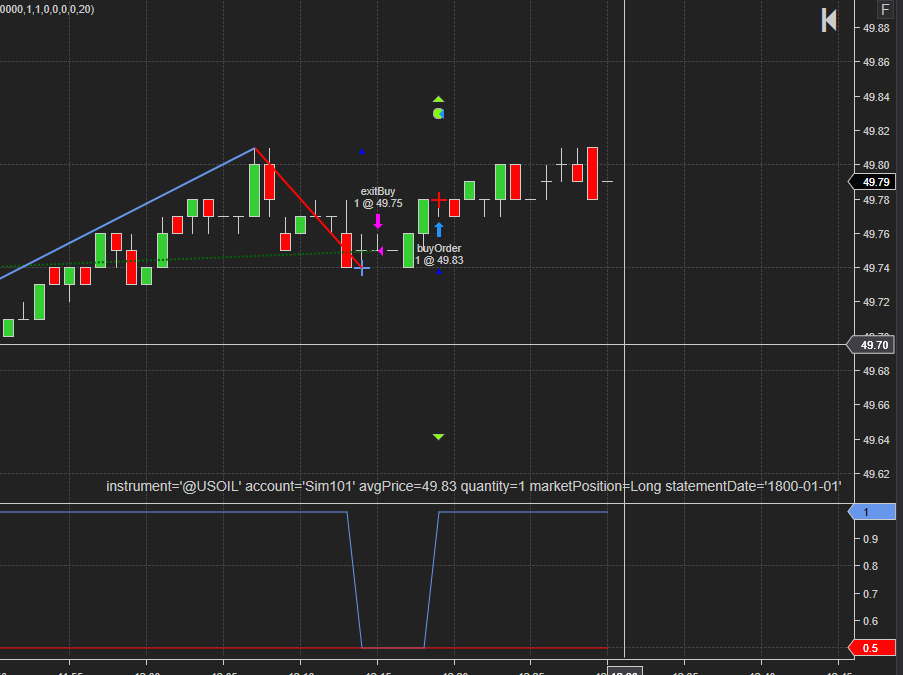
Task: Click the red cross entry marker
Action: [x=439, y=200]
